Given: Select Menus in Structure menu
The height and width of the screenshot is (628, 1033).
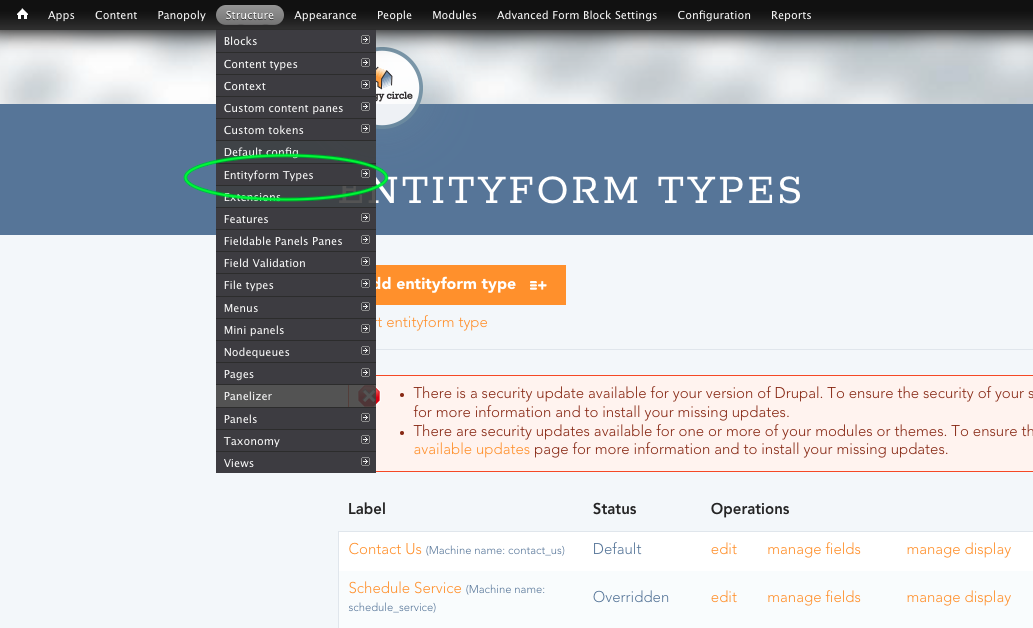Looking at the screenshot, I should click(x=296, y=308).
